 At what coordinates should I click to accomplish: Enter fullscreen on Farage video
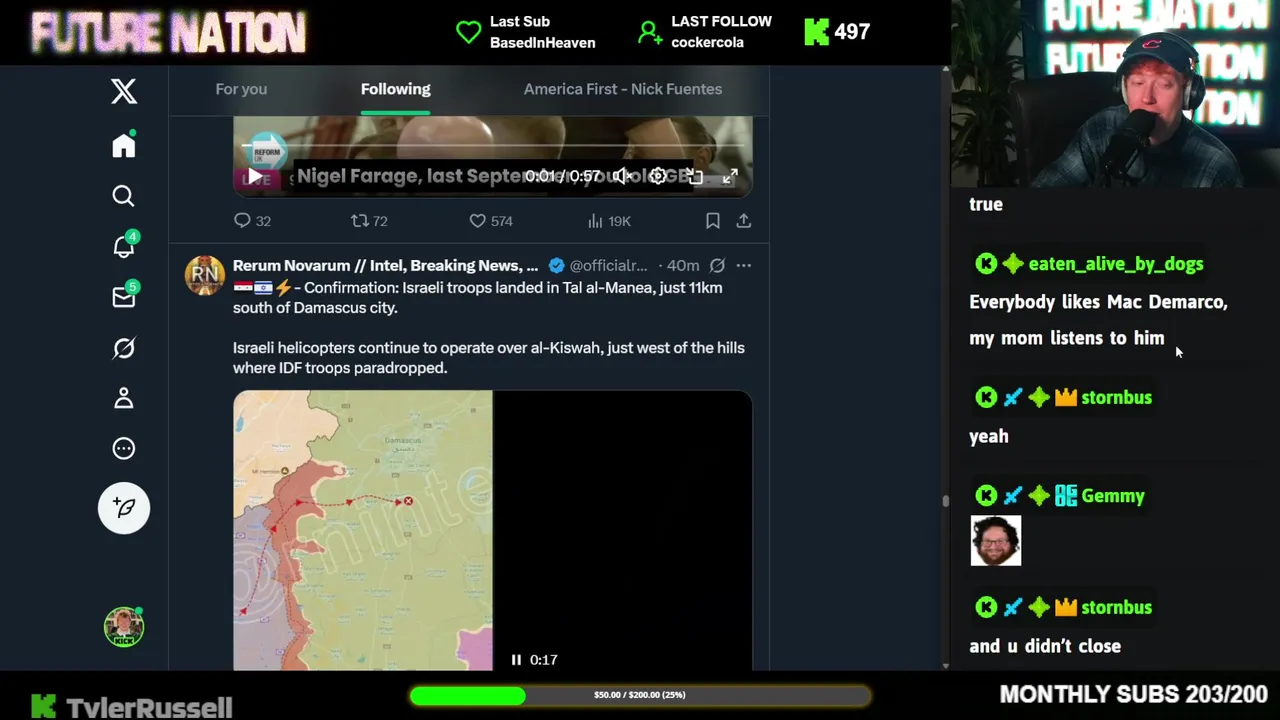click(x=731, y=177)
